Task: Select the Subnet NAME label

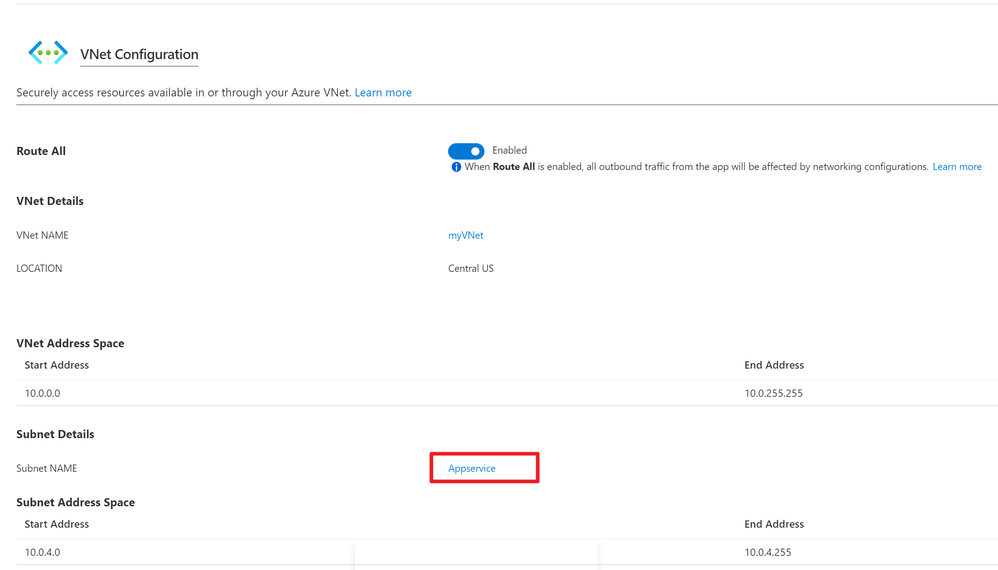Action: pos(46,468)
